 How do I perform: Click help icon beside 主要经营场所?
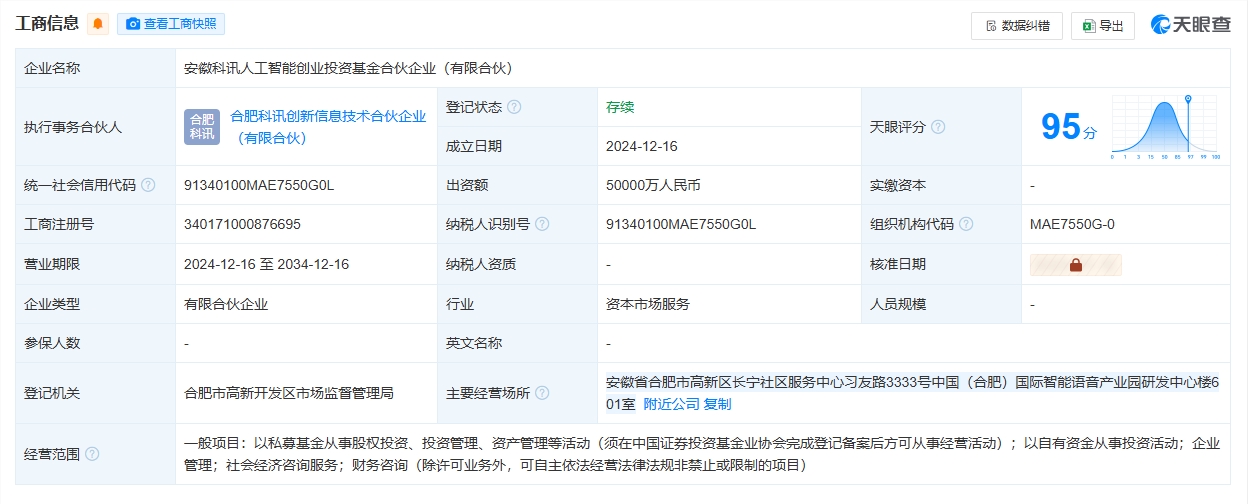[542, 393]
